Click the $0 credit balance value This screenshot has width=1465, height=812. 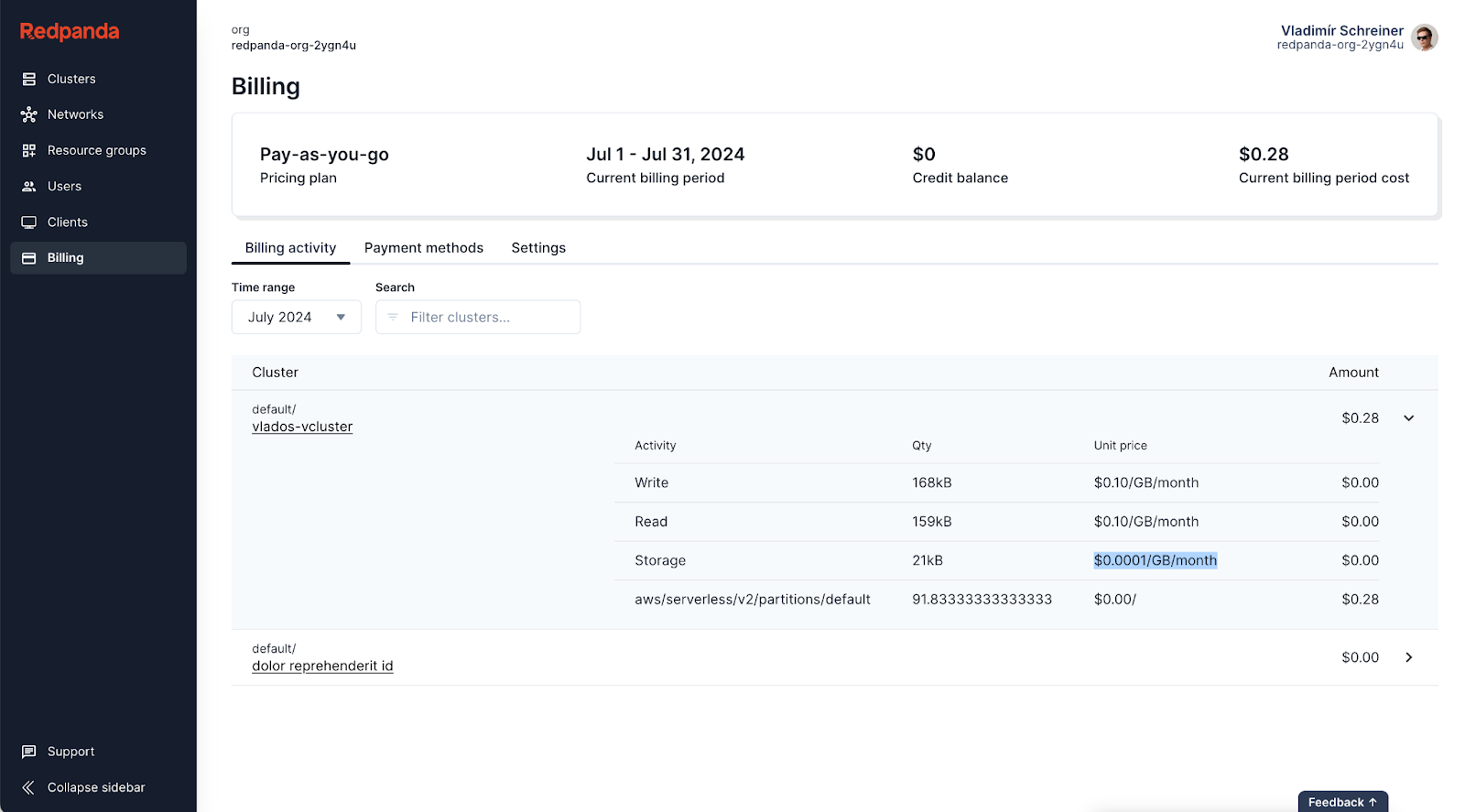(924, 155)
